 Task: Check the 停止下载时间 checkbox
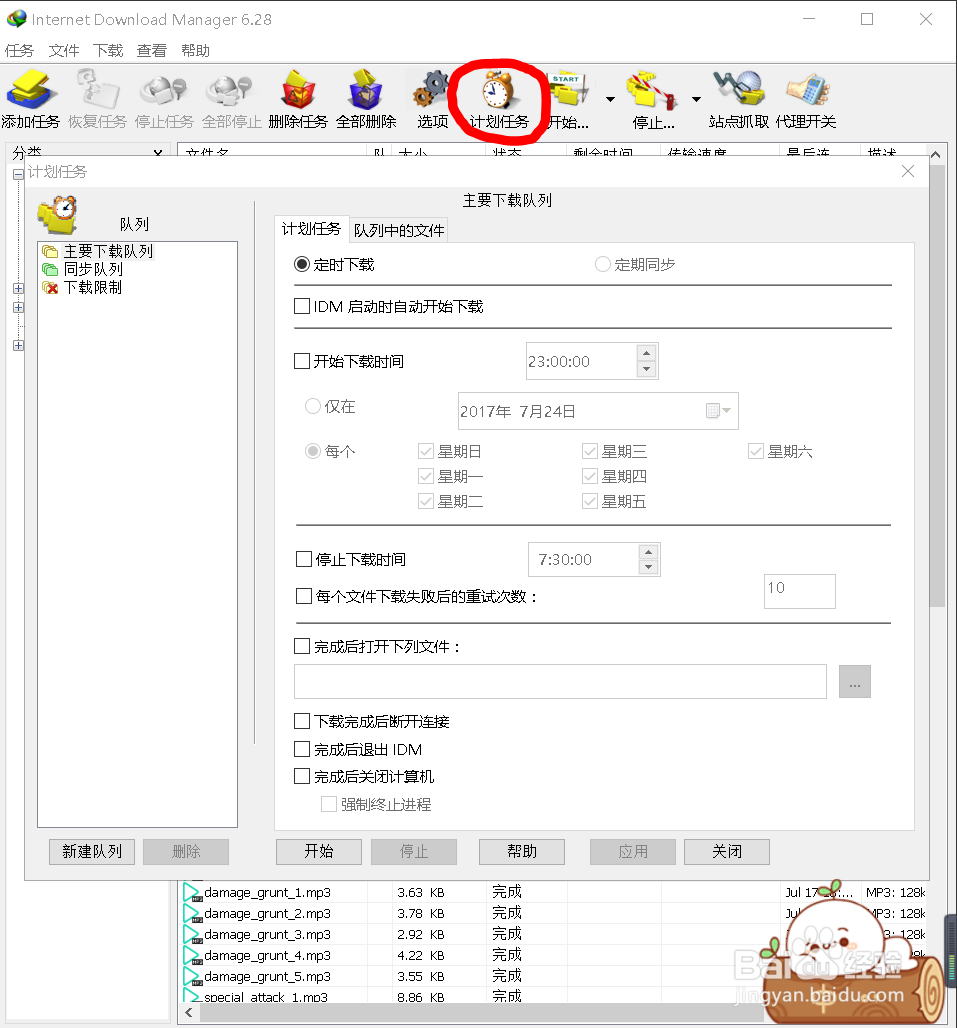pos(303,559)
